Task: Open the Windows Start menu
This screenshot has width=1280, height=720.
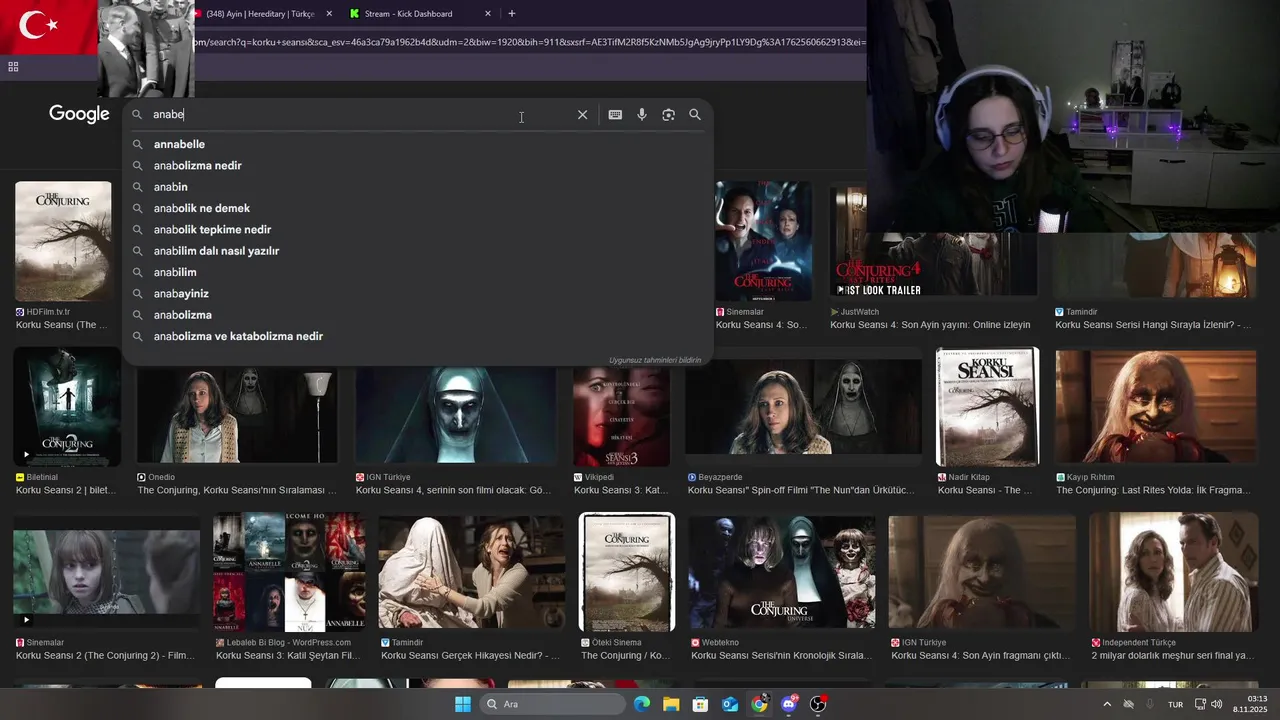Action: pos(462,704)
